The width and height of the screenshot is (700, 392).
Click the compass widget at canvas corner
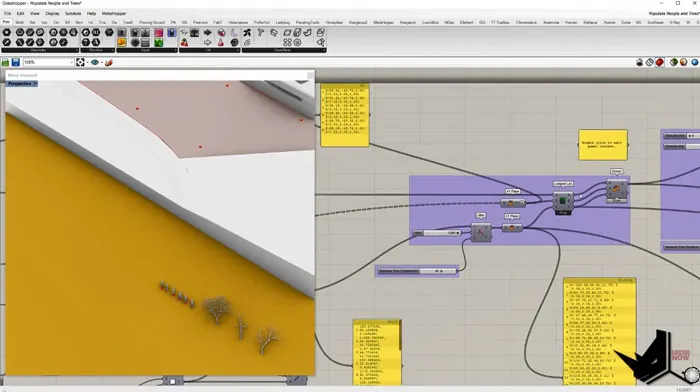point(692,374)
